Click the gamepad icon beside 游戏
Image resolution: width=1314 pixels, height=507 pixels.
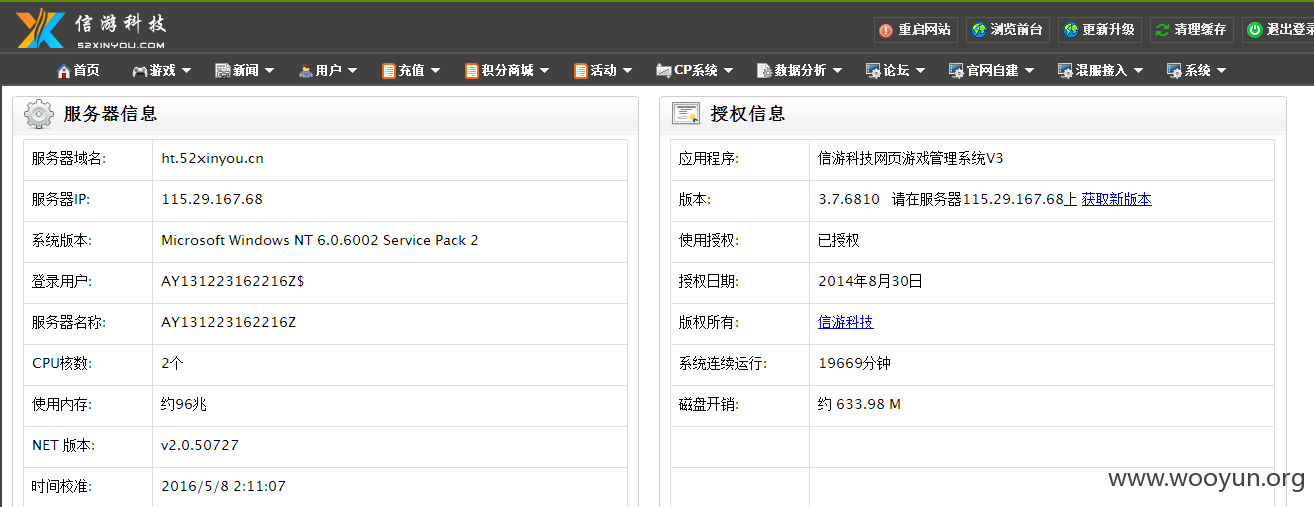coord(139,71)
